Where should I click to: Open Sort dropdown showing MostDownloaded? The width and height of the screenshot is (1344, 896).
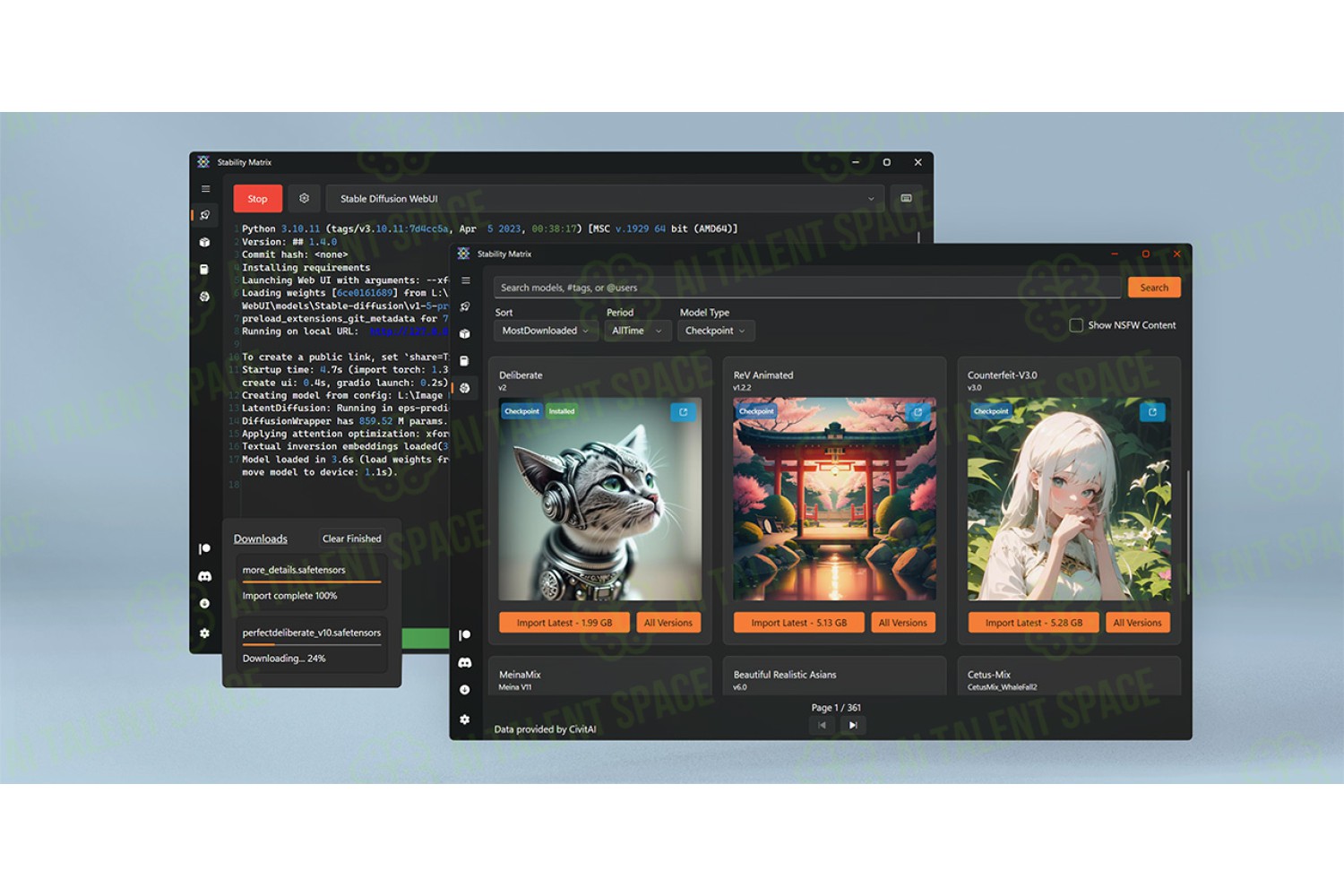pyautogui.click(x=546, y=331)
